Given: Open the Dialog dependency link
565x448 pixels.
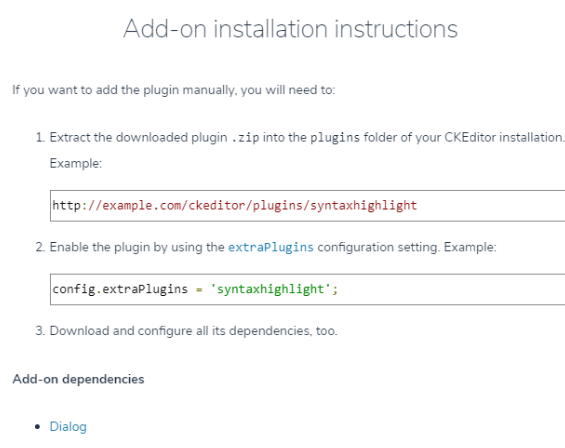Looking at the screenshot, I should [68, 426].
